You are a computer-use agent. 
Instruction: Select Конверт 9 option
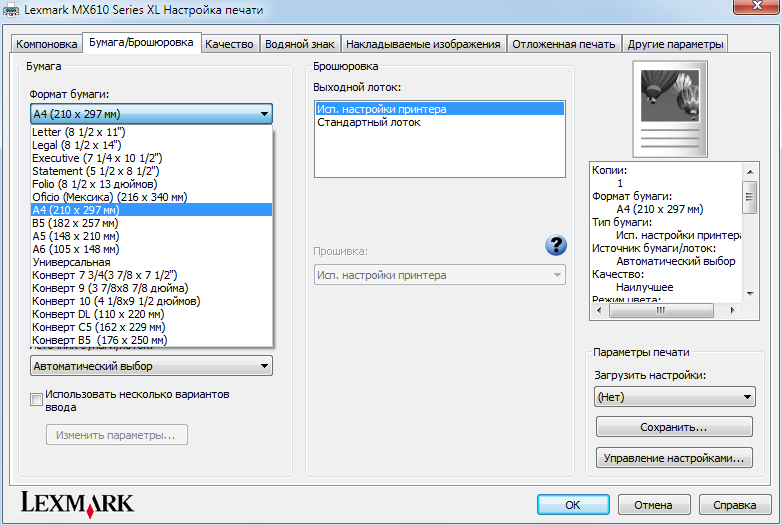(x=152, y=288)
